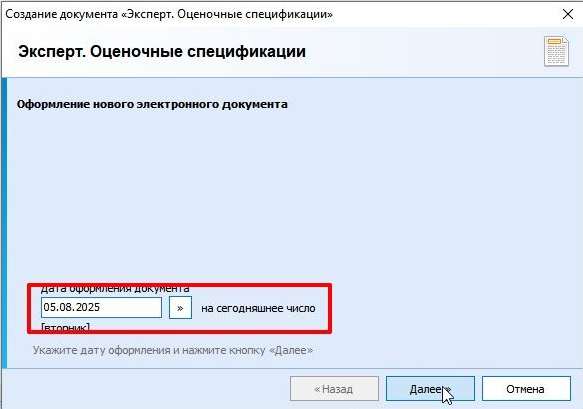Click the window title bar text

point(169,14)
